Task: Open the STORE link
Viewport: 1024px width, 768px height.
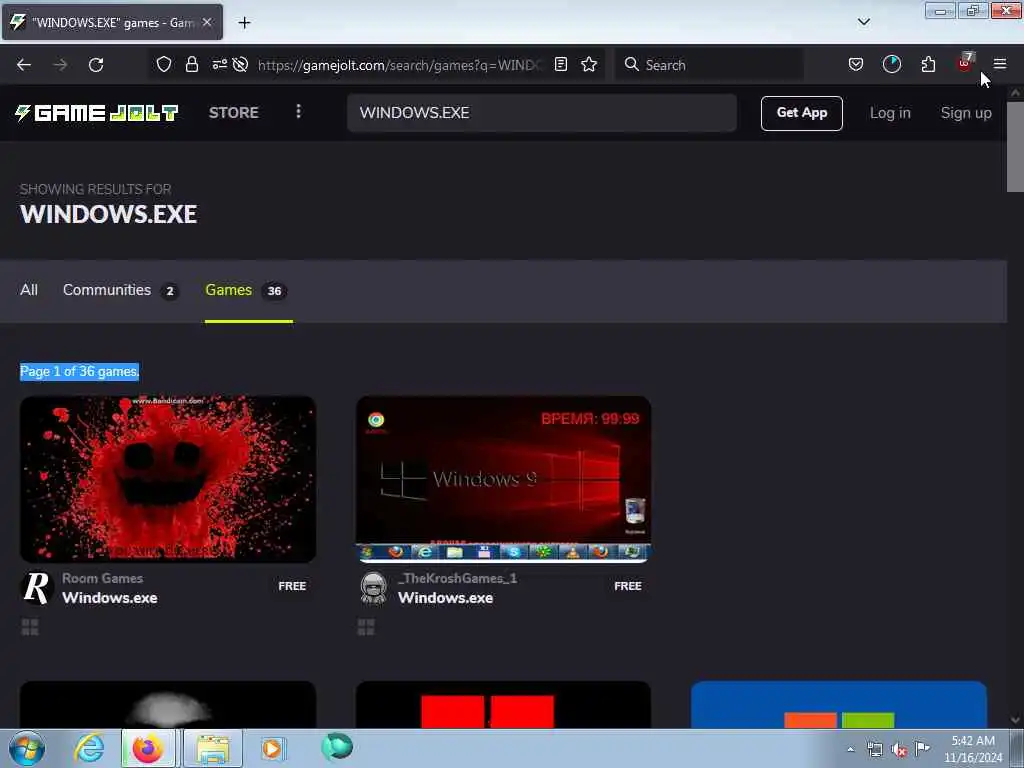Action: point(234,112)
